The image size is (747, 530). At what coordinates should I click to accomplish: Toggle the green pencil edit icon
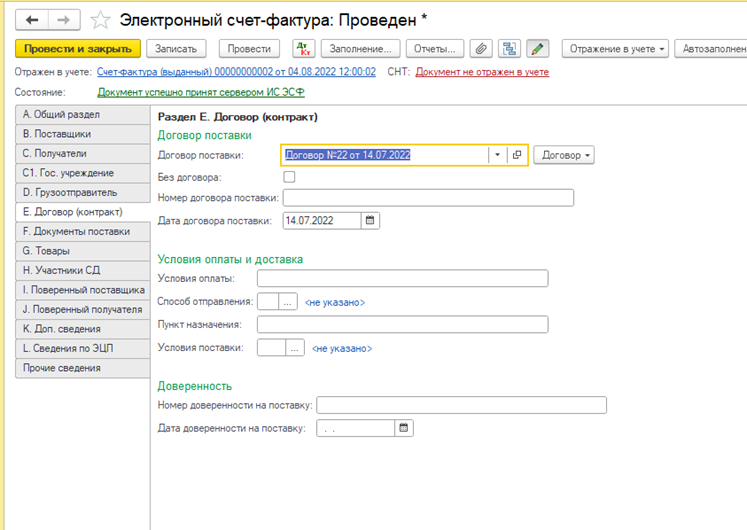point(538,48)
